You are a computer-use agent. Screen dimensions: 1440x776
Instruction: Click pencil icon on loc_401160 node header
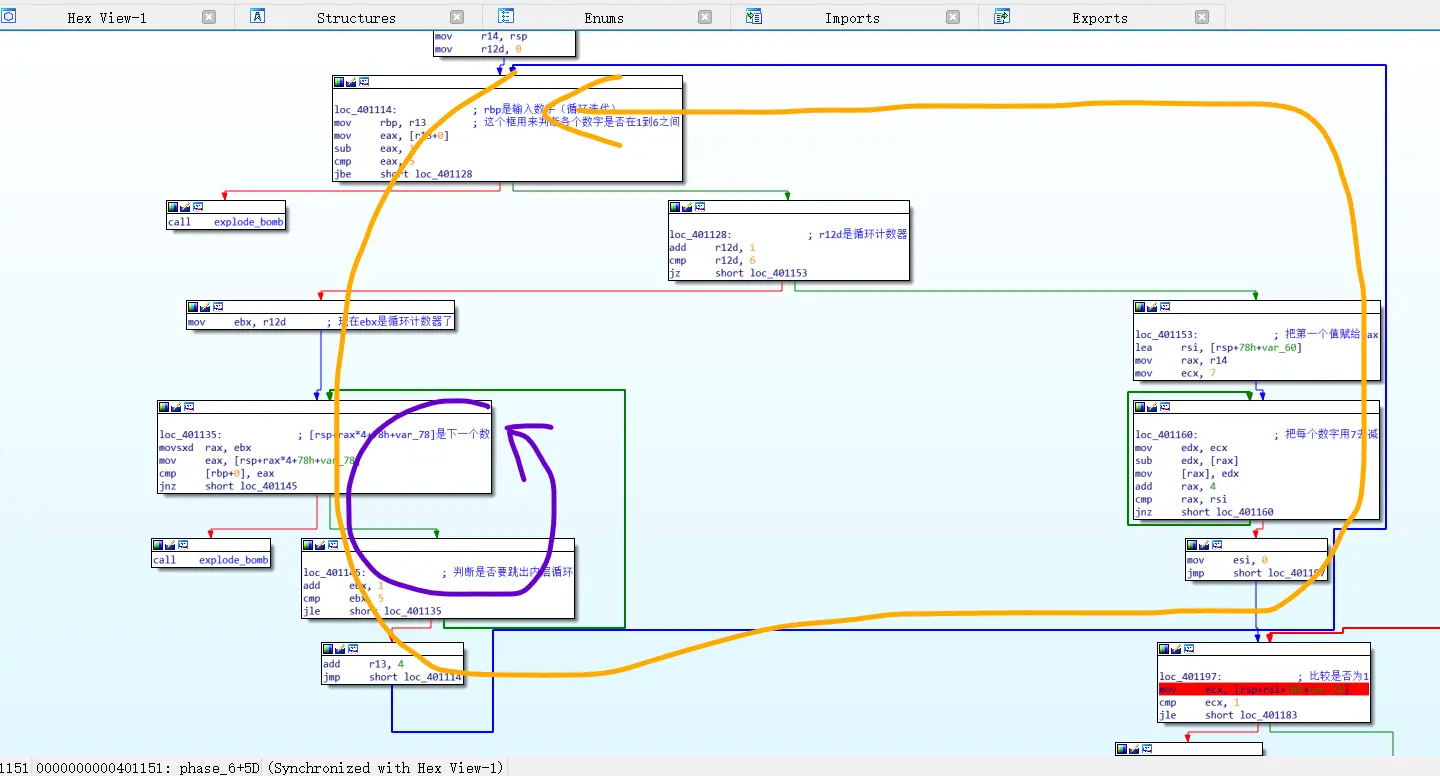click(1153, 407)
